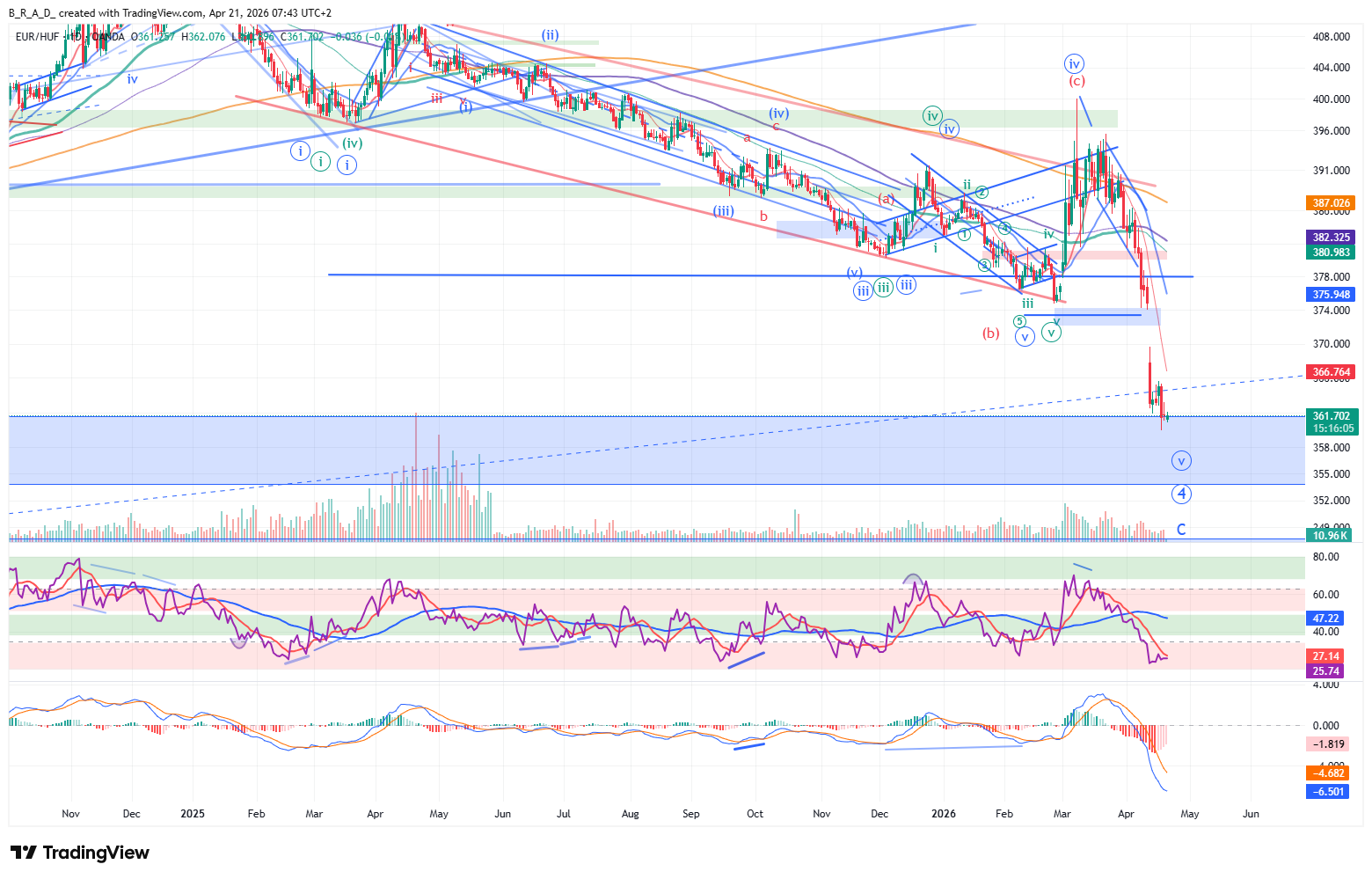Select the circled blue 4 wave label

[x=1181, y=494]
